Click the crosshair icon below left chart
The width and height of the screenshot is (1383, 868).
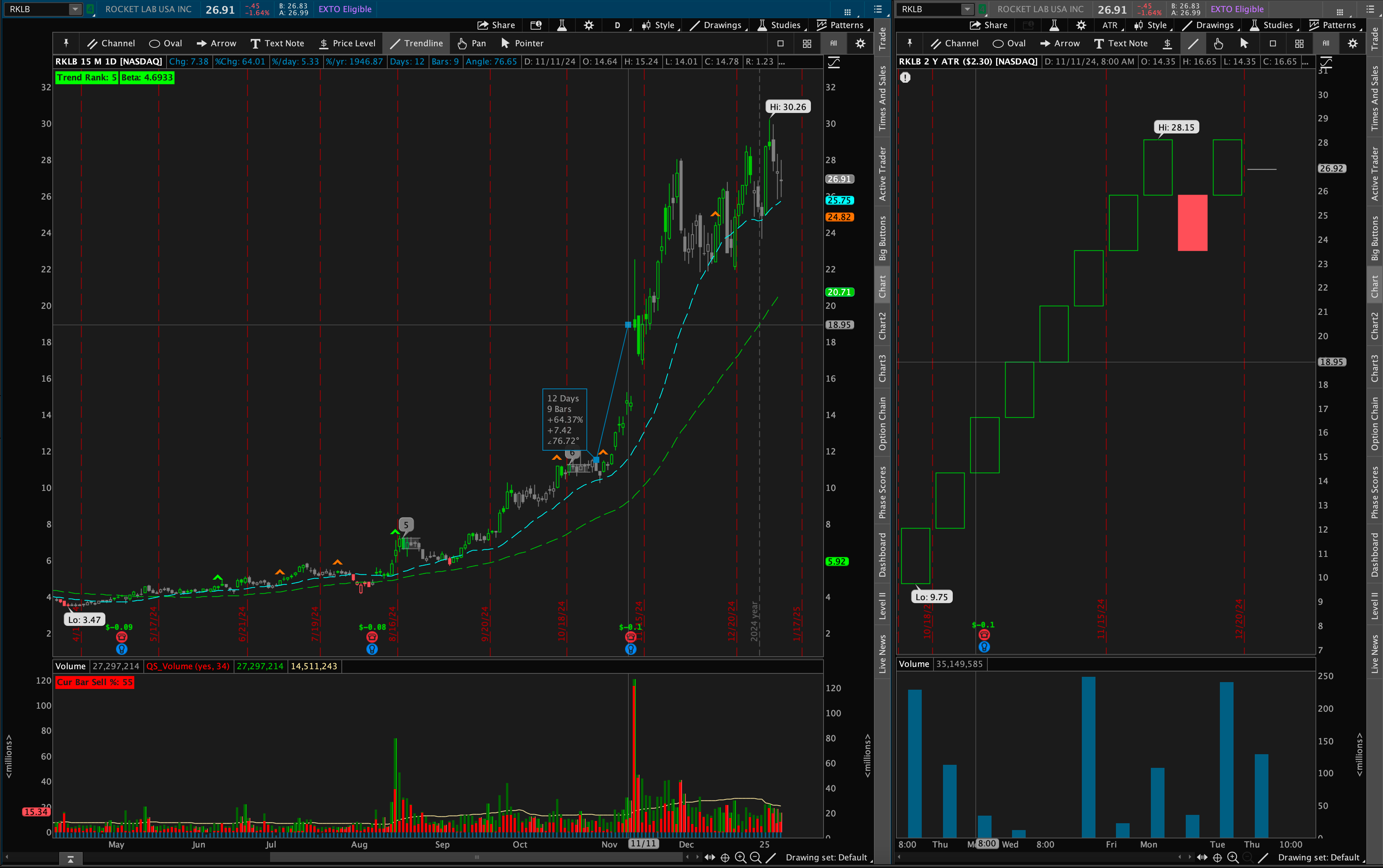[x=725, y=857]
